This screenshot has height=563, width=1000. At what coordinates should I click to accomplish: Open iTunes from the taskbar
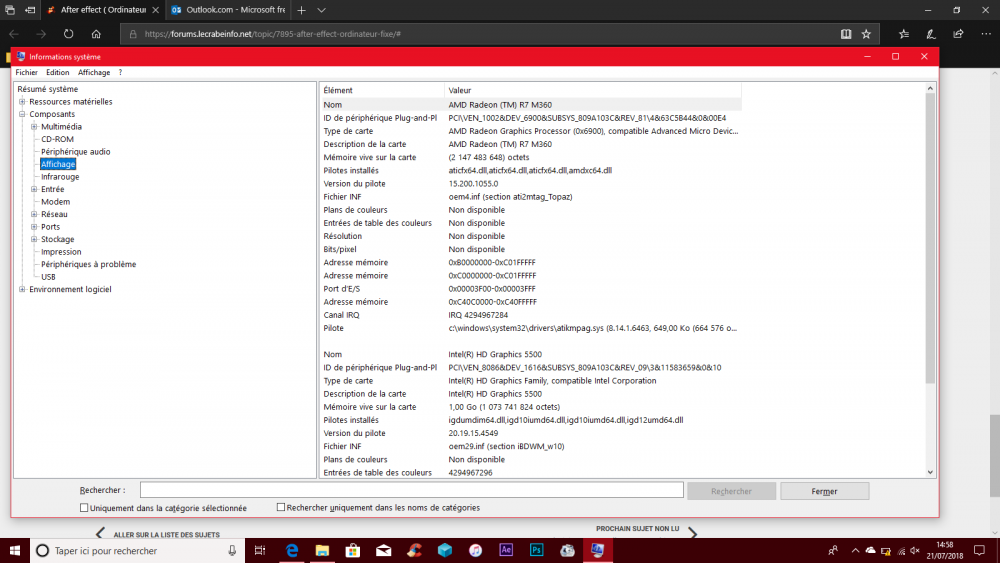click(475, 550)
